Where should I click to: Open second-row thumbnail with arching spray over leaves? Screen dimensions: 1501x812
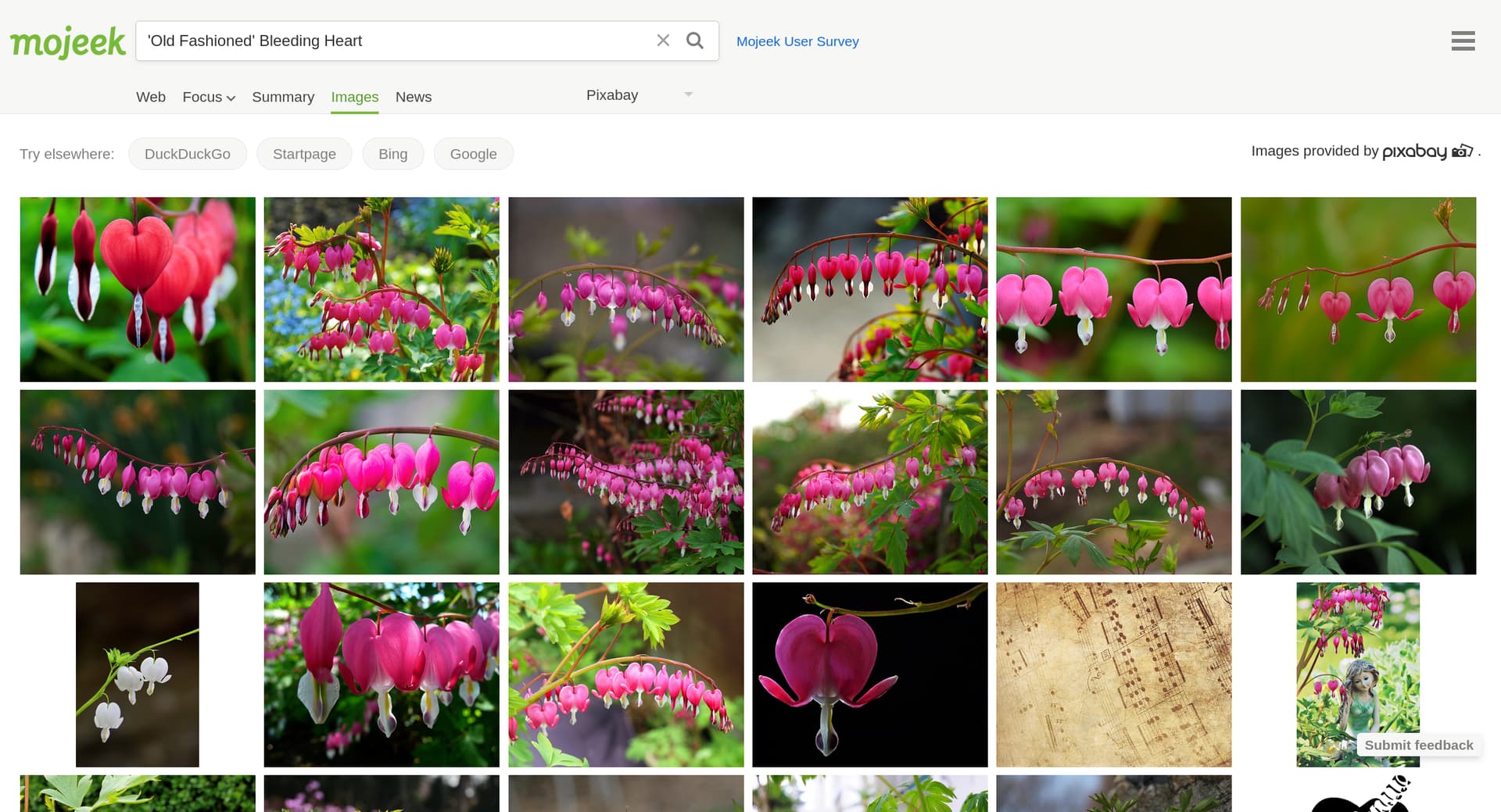pos(1114,482)
